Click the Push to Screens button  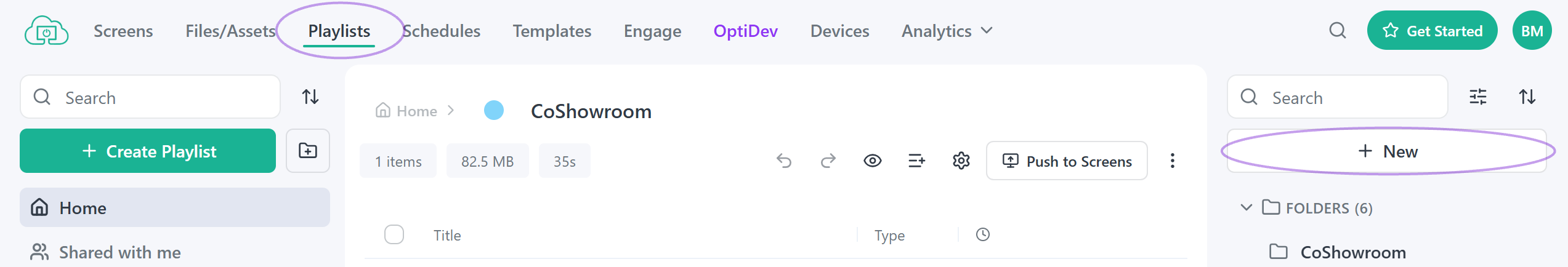click(1067, 161)
